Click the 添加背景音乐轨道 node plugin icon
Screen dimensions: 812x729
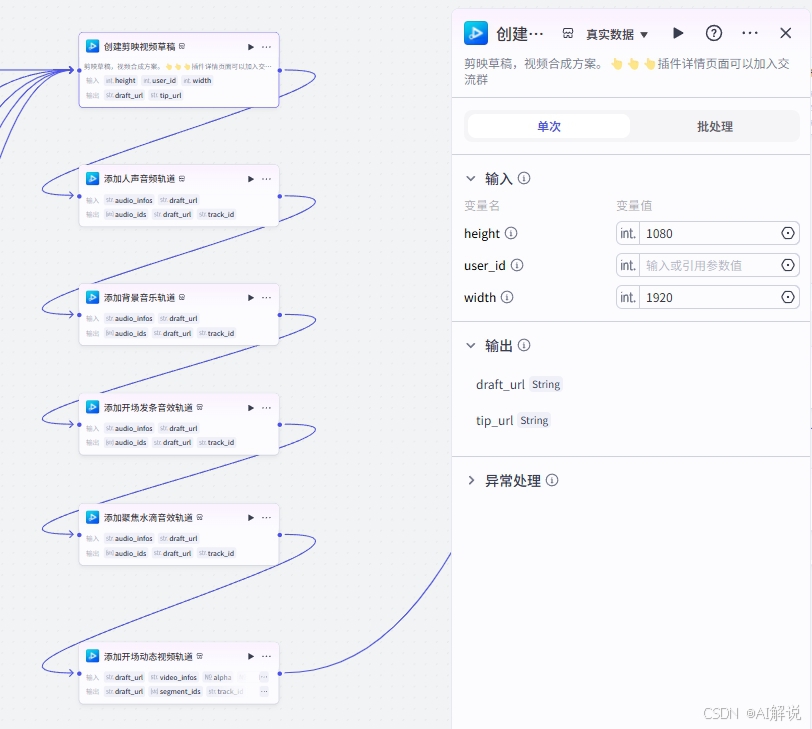(x=92, y=297)
